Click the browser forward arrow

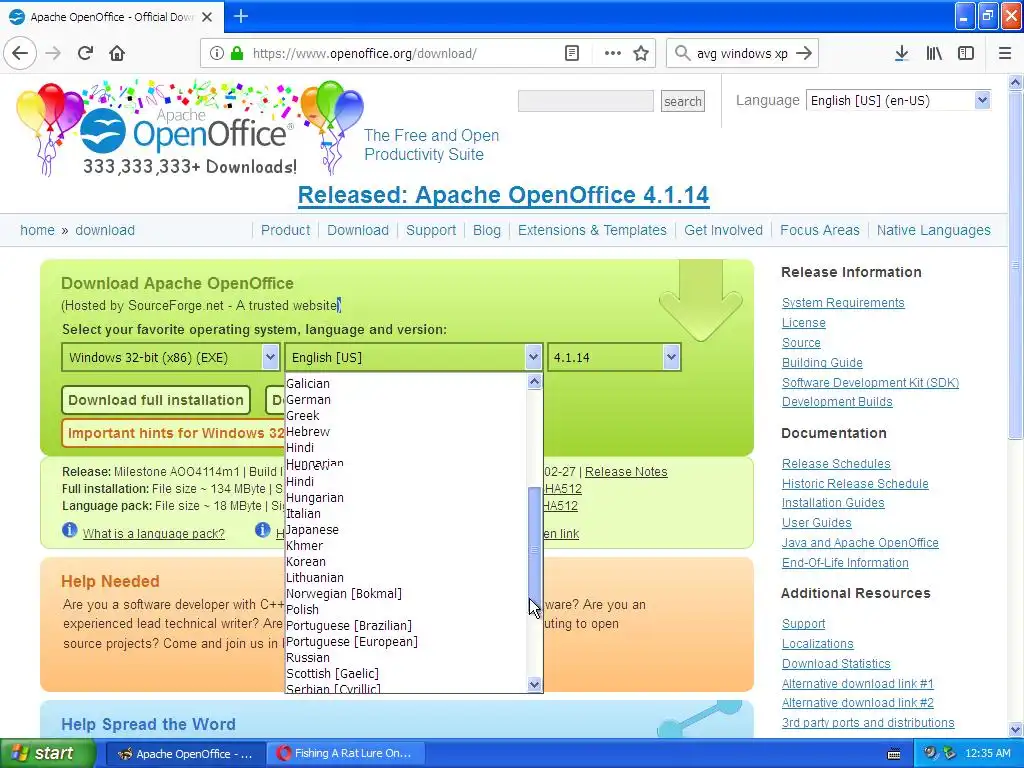click(x=54, y=53)
